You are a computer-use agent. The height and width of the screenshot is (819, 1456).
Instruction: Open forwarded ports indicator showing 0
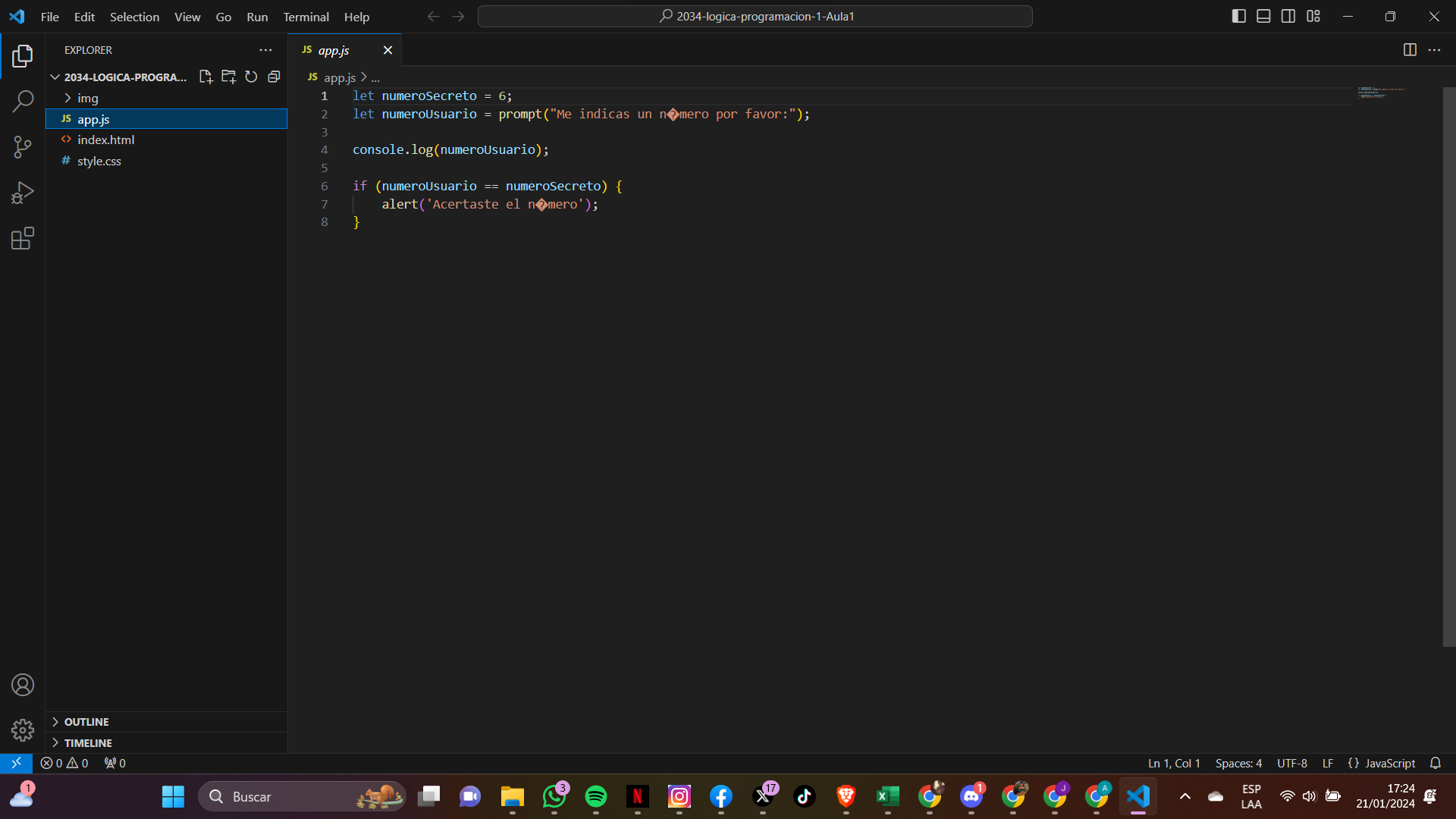pos(115,763)
